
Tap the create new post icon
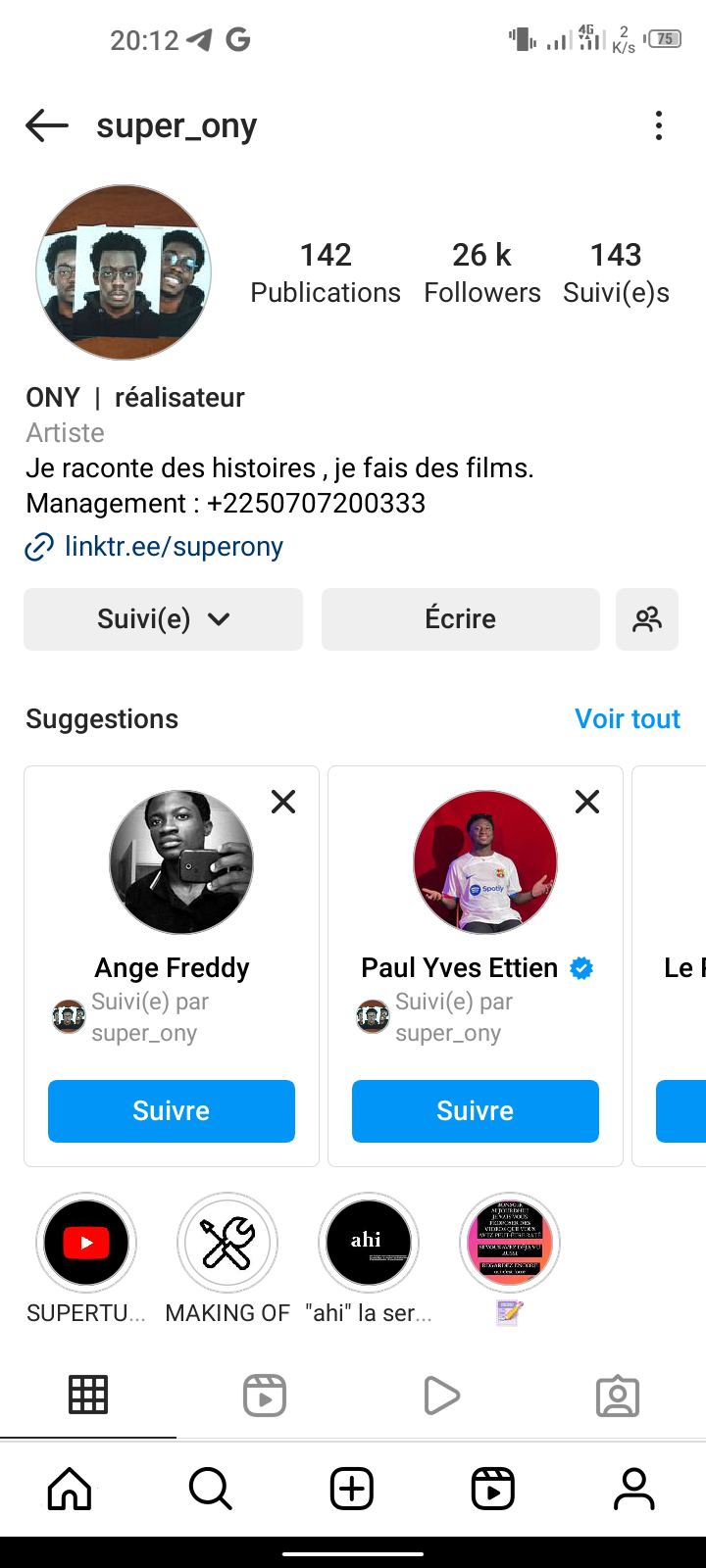point(352,1490)
